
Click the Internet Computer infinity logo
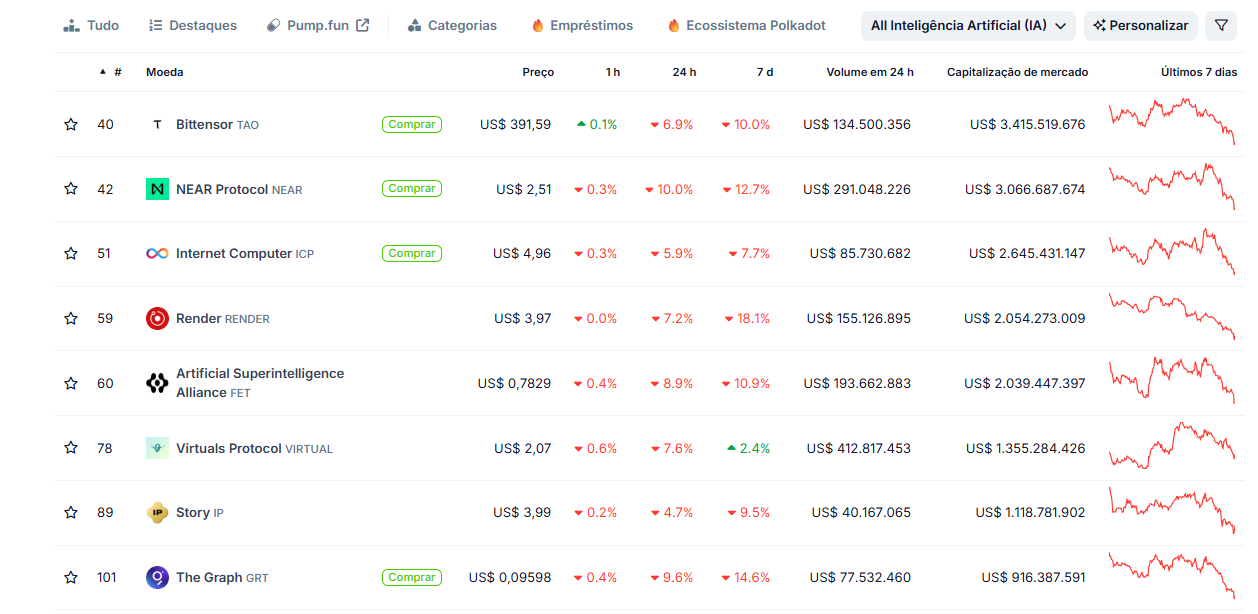[x=157, y=254]
